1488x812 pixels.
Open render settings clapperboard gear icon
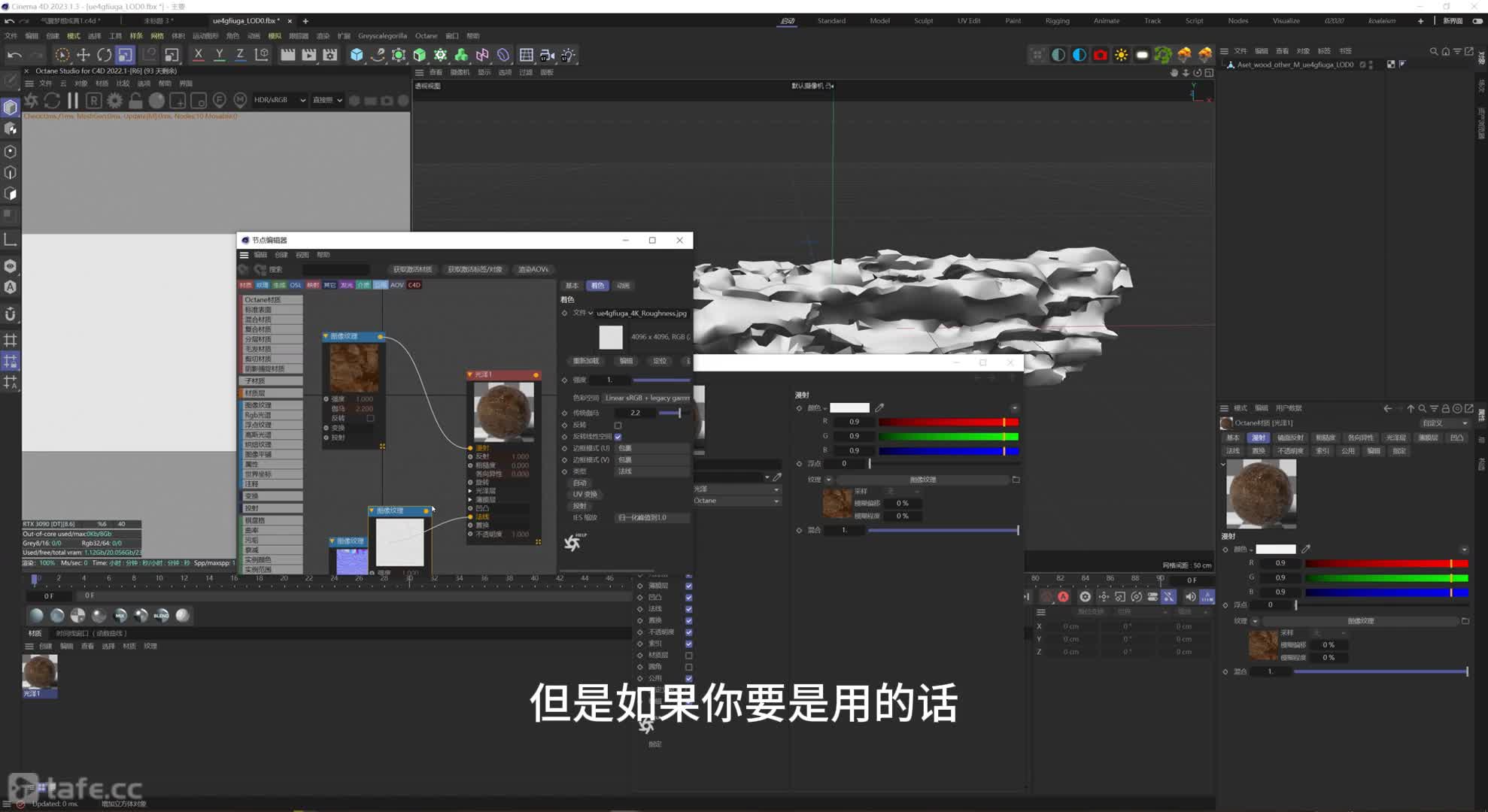click(330, 55)
